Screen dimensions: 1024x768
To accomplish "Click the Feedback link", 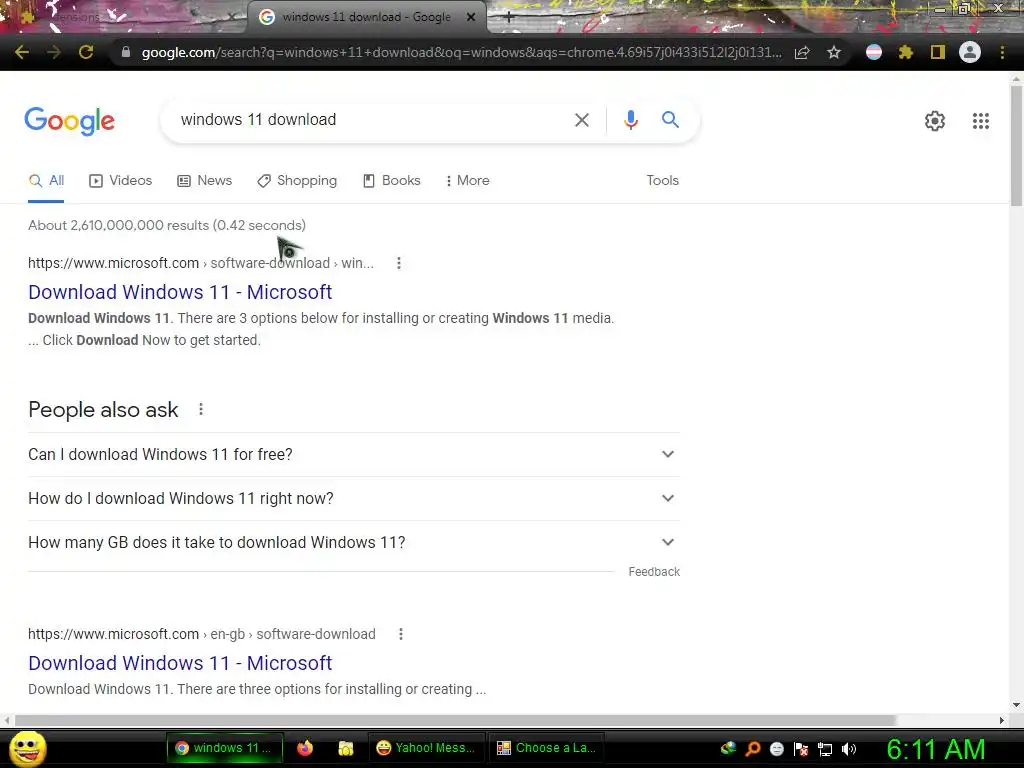I will tap(654, 572).
